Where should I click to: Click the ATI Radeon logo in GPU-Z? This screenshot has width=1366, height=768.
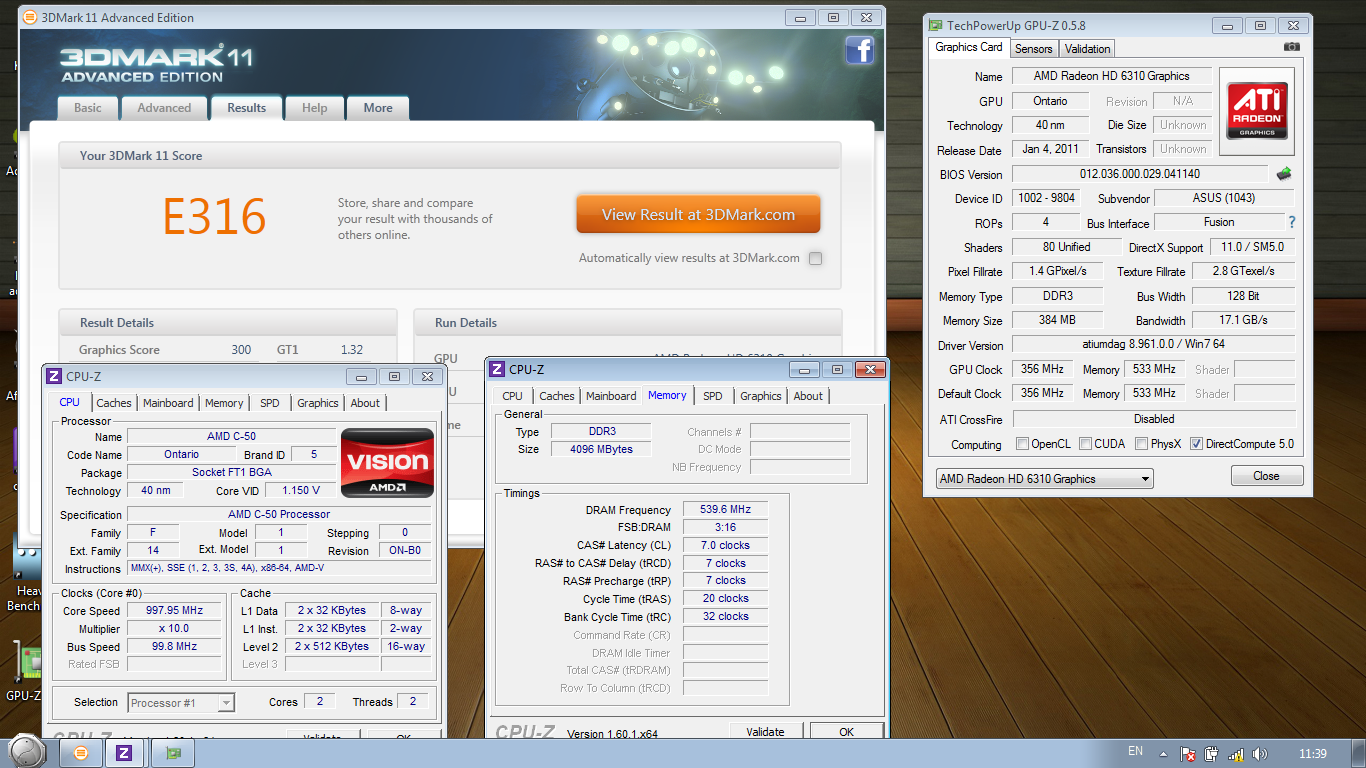pos(1257,111)
